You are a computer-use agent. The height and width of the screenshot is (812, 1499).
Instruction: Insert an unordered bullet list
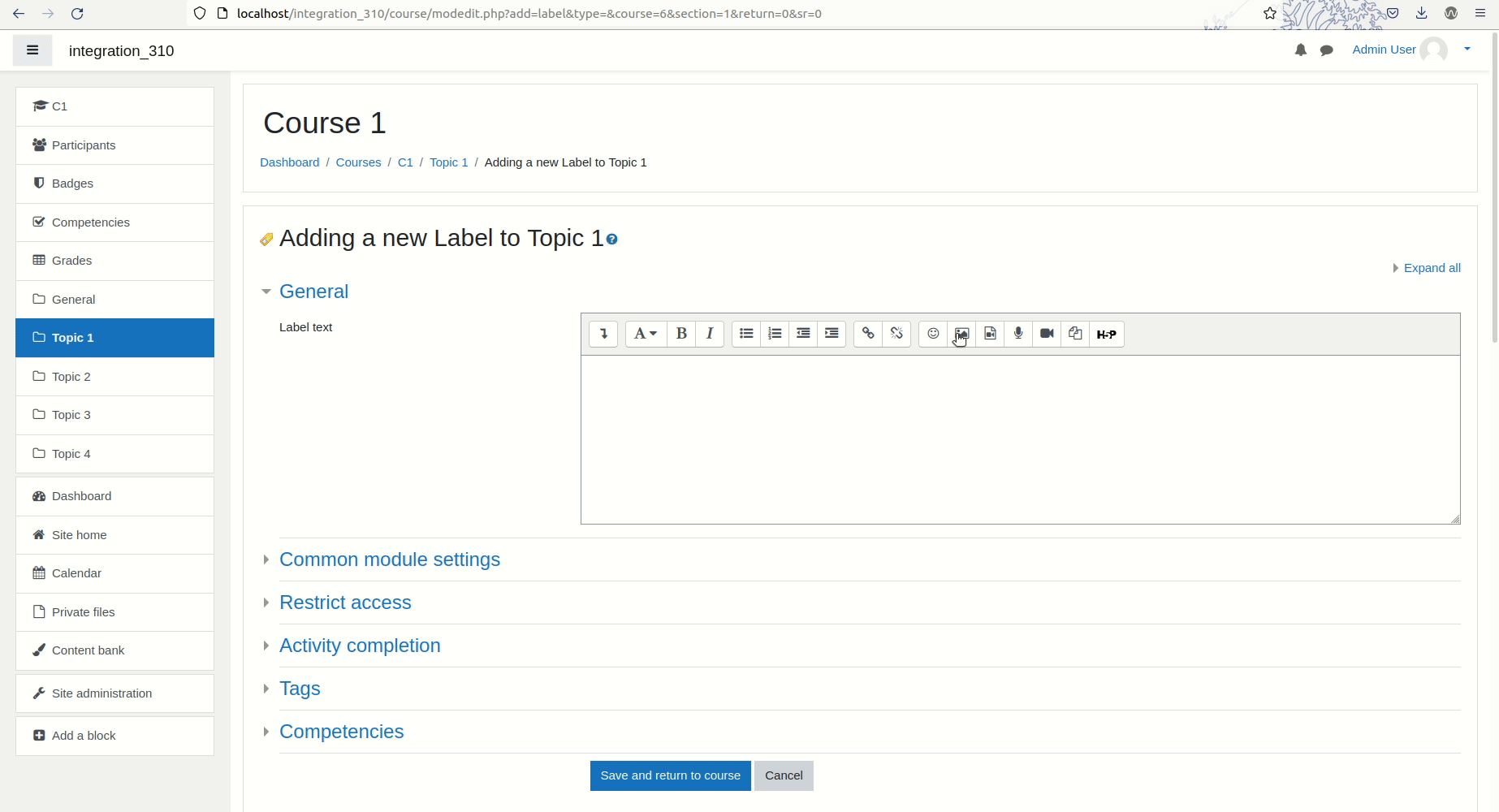(746, 334)
